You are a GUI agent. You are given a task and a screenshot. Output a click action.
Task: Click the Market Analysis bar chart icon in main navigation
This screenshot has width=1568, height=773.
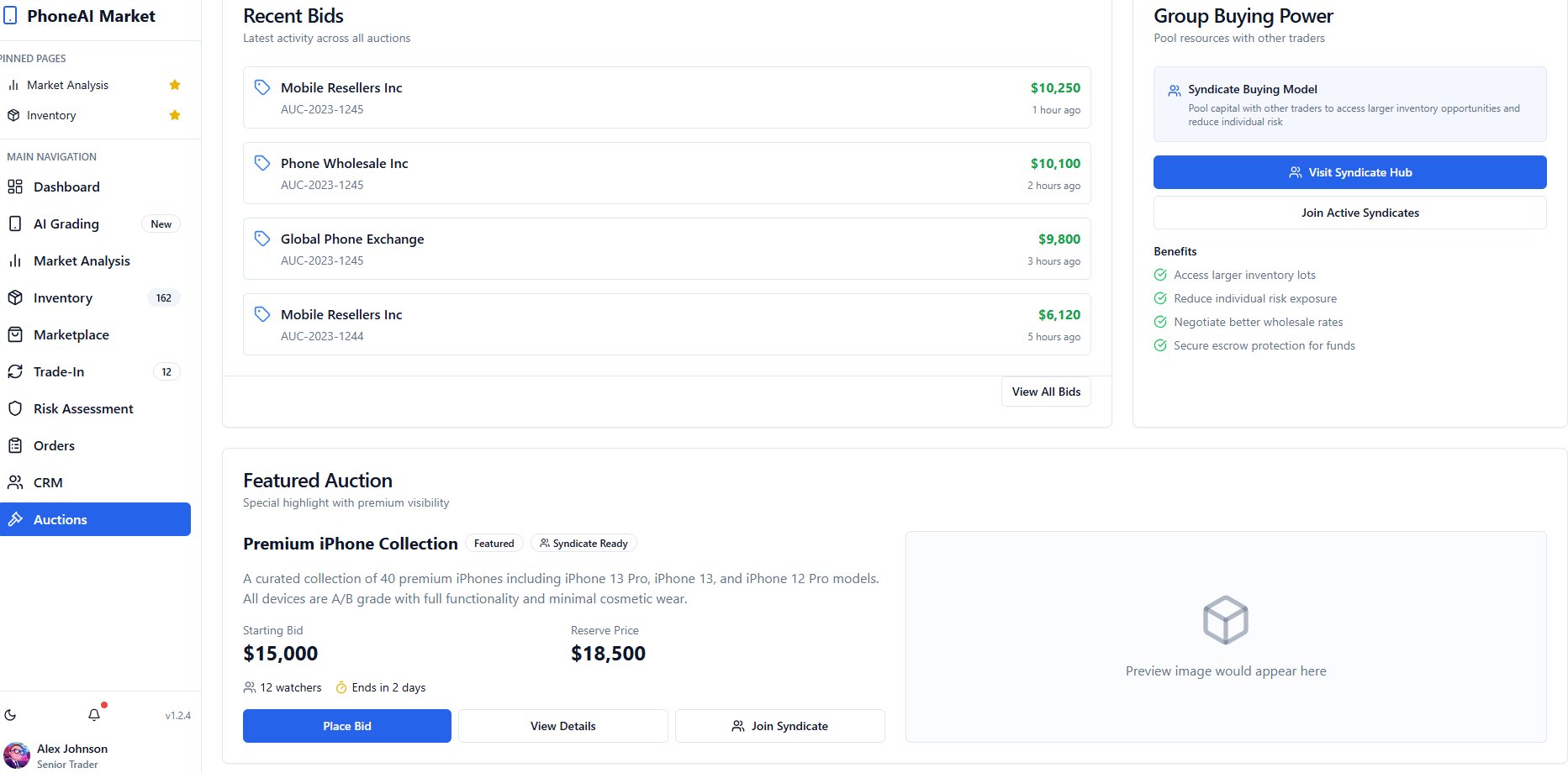point(15,260)
